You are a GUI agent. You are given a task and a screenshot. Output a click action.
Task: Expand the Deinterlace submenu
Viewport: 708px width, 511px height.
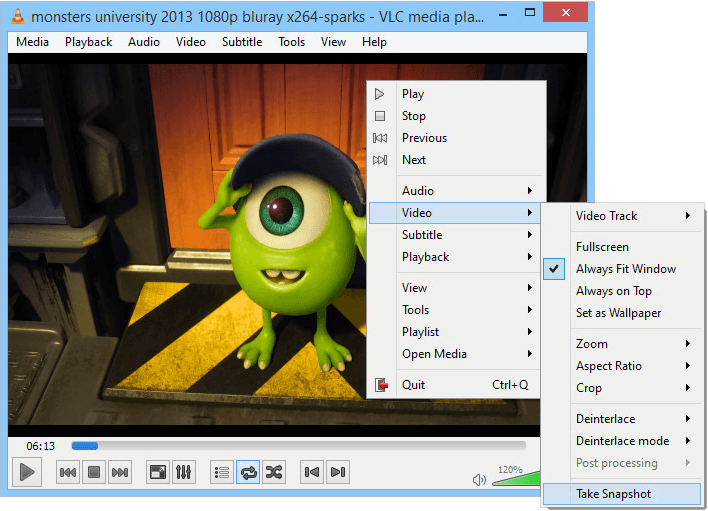coord(623,419)
